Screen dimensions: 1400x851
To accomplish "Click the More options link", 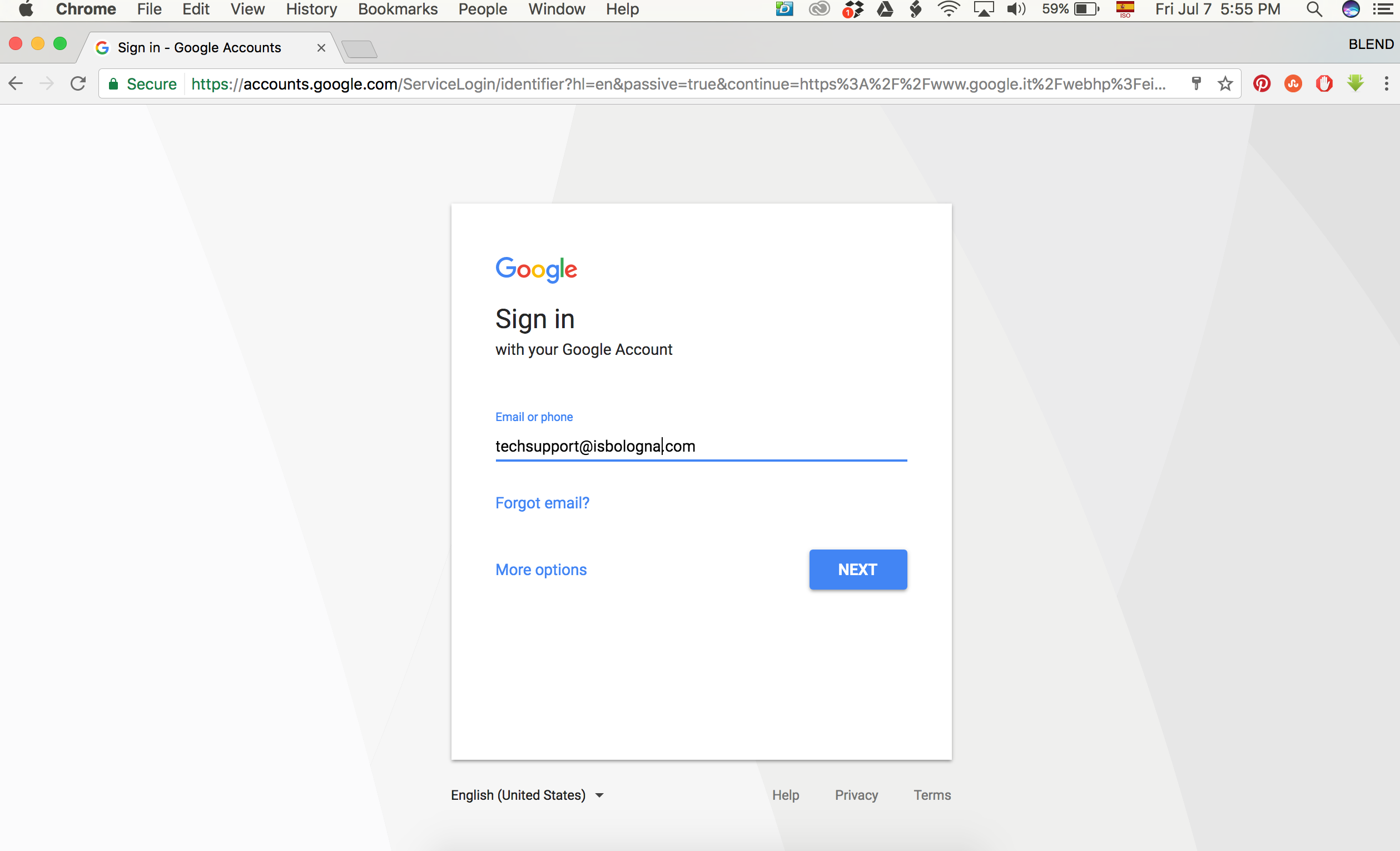I will 541,569.
